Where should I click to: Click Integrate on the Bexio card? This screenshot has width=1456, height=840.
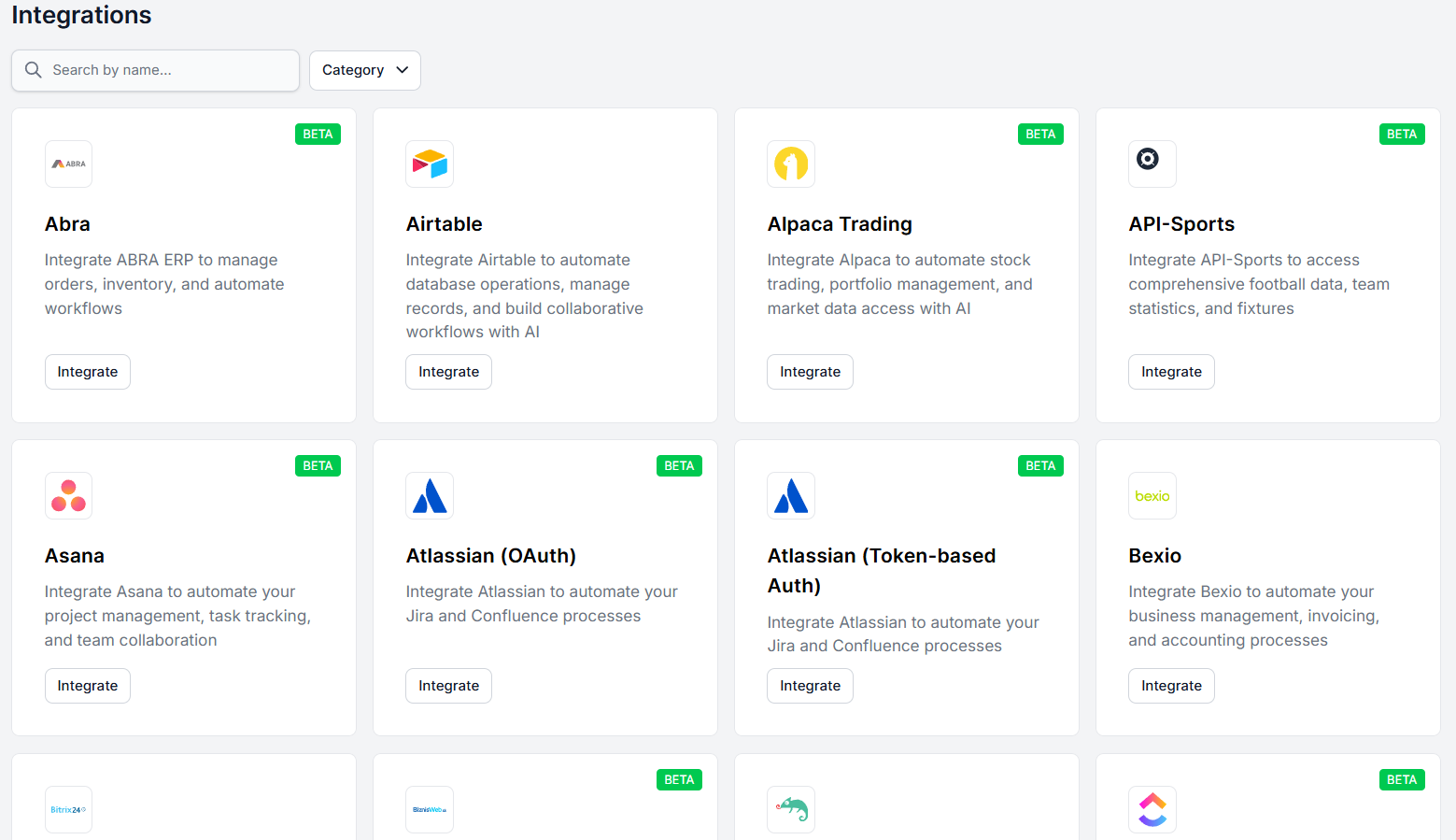[1172, 686]
